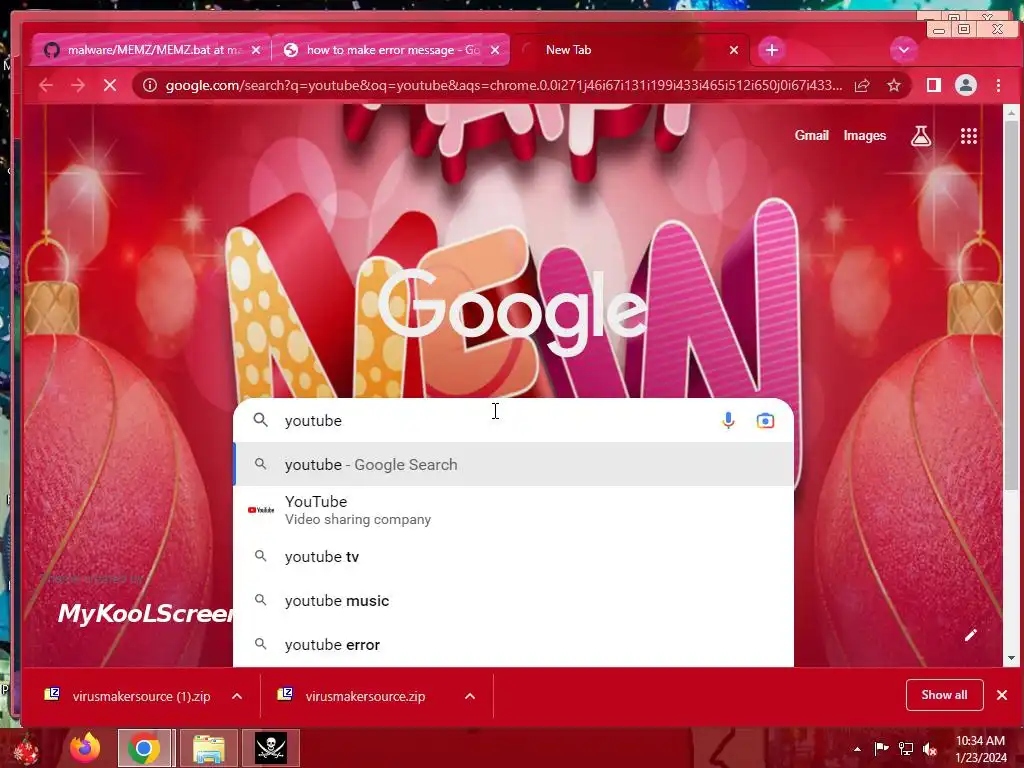The height and width of the screenshot is (768, 1024).
Task: Open virusmakersource (1).zip download
Action: click(x=127, y=696)
